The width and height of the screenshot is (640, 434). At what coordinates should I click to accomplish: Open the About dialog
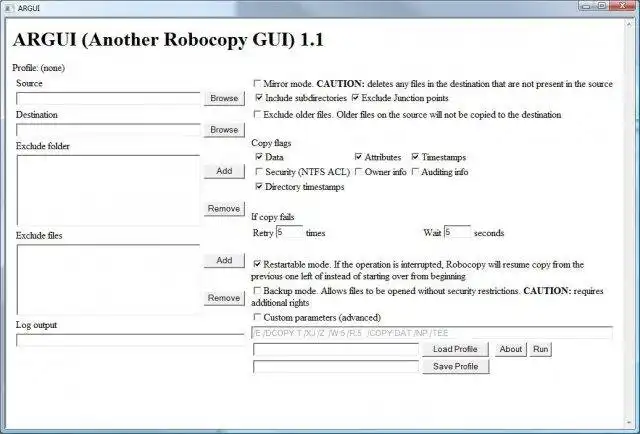511,349
